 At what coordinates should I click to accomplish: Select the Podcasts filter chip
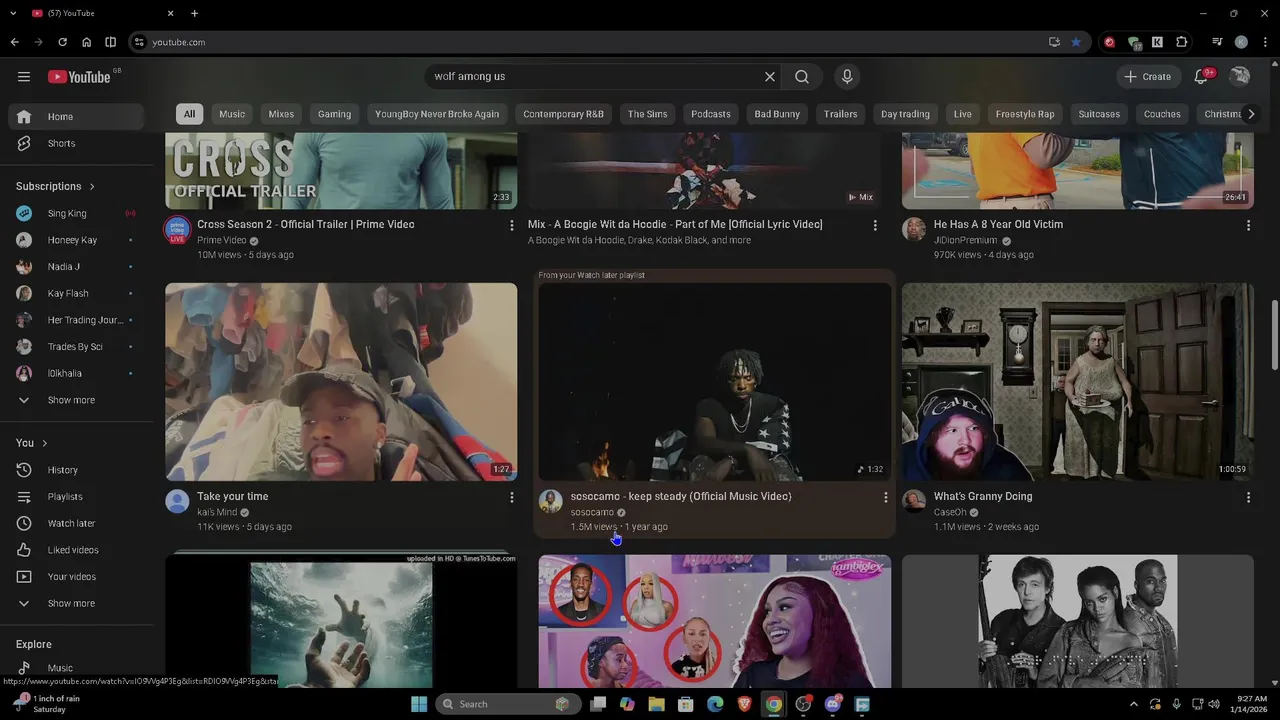click(x=711, y=114)
